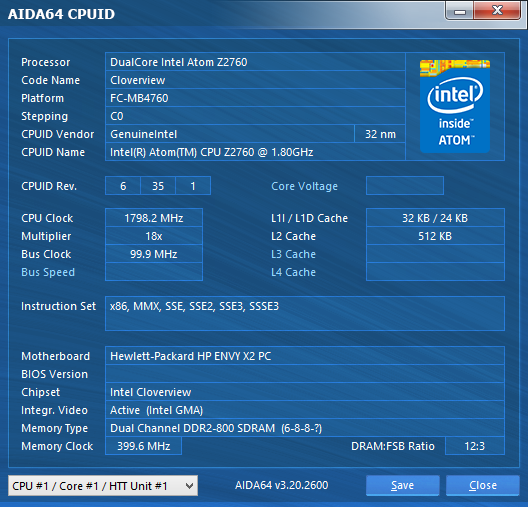528x507 pixels.
Task: Click the Intel inside Atom logo
Action: [x=455, y=106]
